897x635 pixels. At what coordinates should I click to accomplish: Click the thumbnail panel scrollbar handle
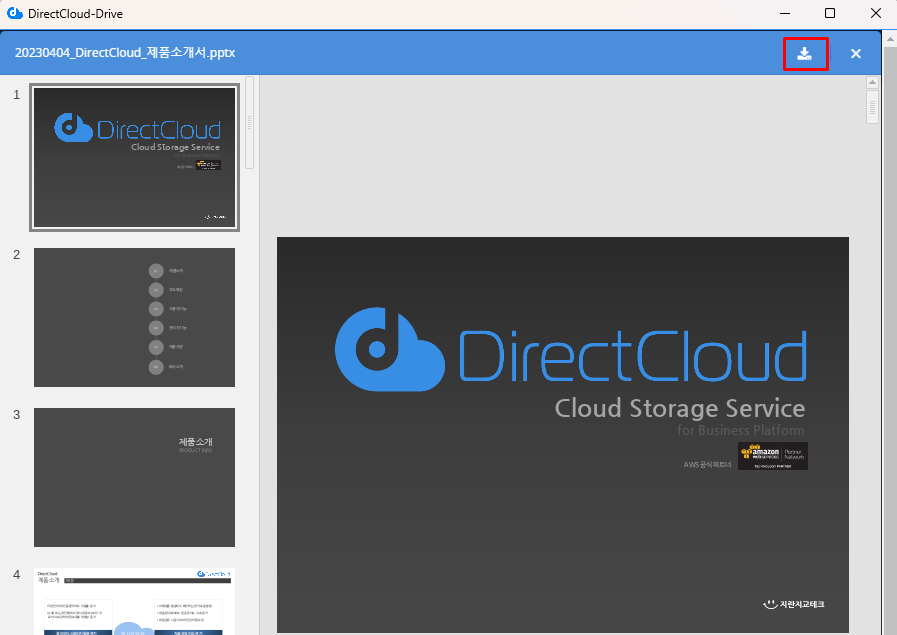tap(249, 122)
